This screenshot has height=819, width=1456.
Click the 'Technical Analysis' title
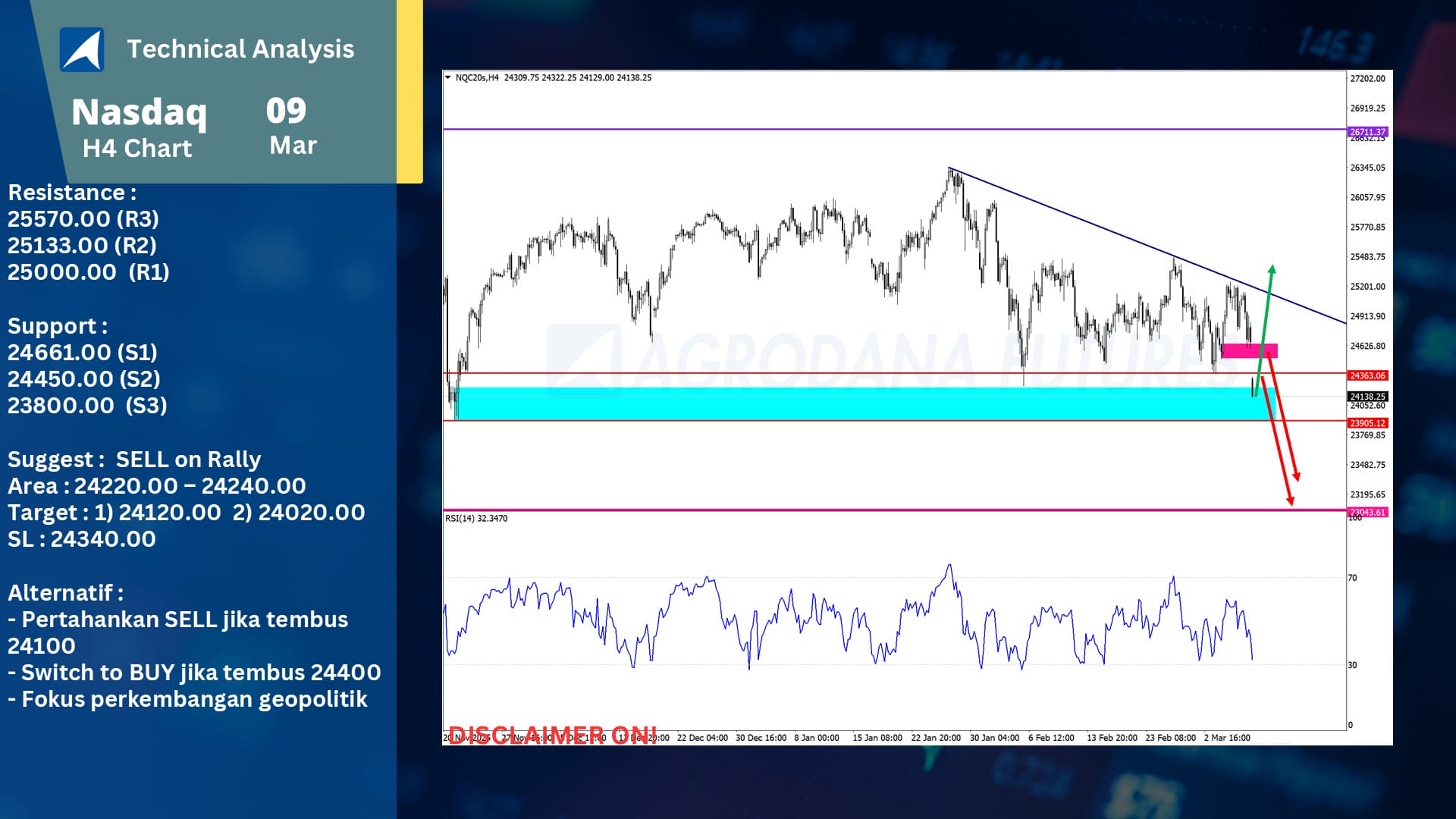coord(240,49)
